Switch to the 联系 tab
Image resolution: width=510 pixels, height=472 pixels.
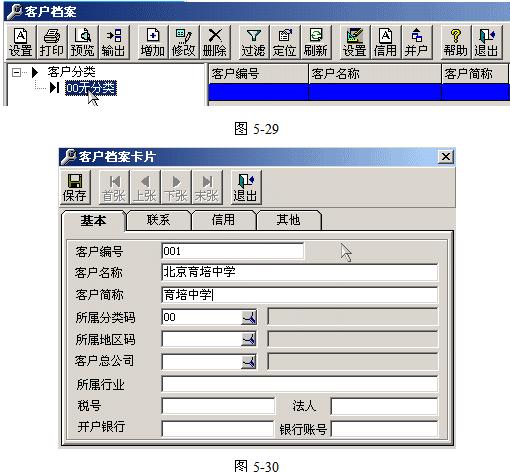pyautogui.click(x=158, y=220)
